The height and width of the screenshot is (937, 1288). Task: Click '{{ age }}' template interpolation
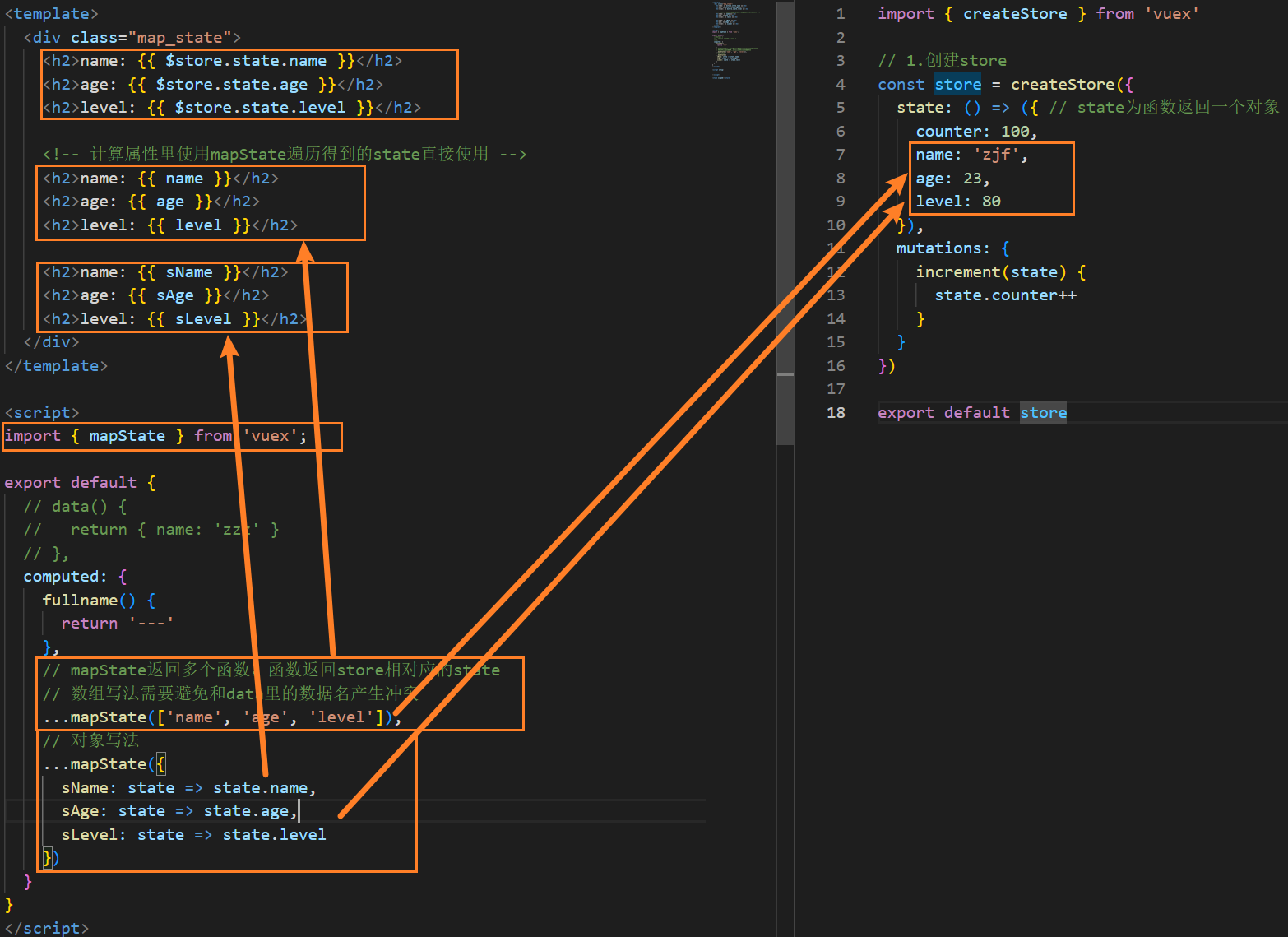point(170,202)
